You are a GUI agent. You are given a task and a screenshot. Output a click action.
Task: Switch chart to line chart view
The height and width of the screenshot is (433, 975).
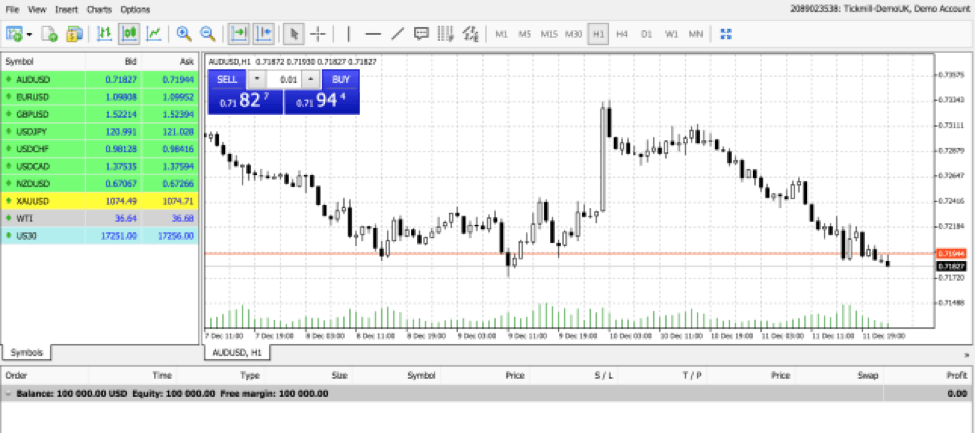[154, 34]
